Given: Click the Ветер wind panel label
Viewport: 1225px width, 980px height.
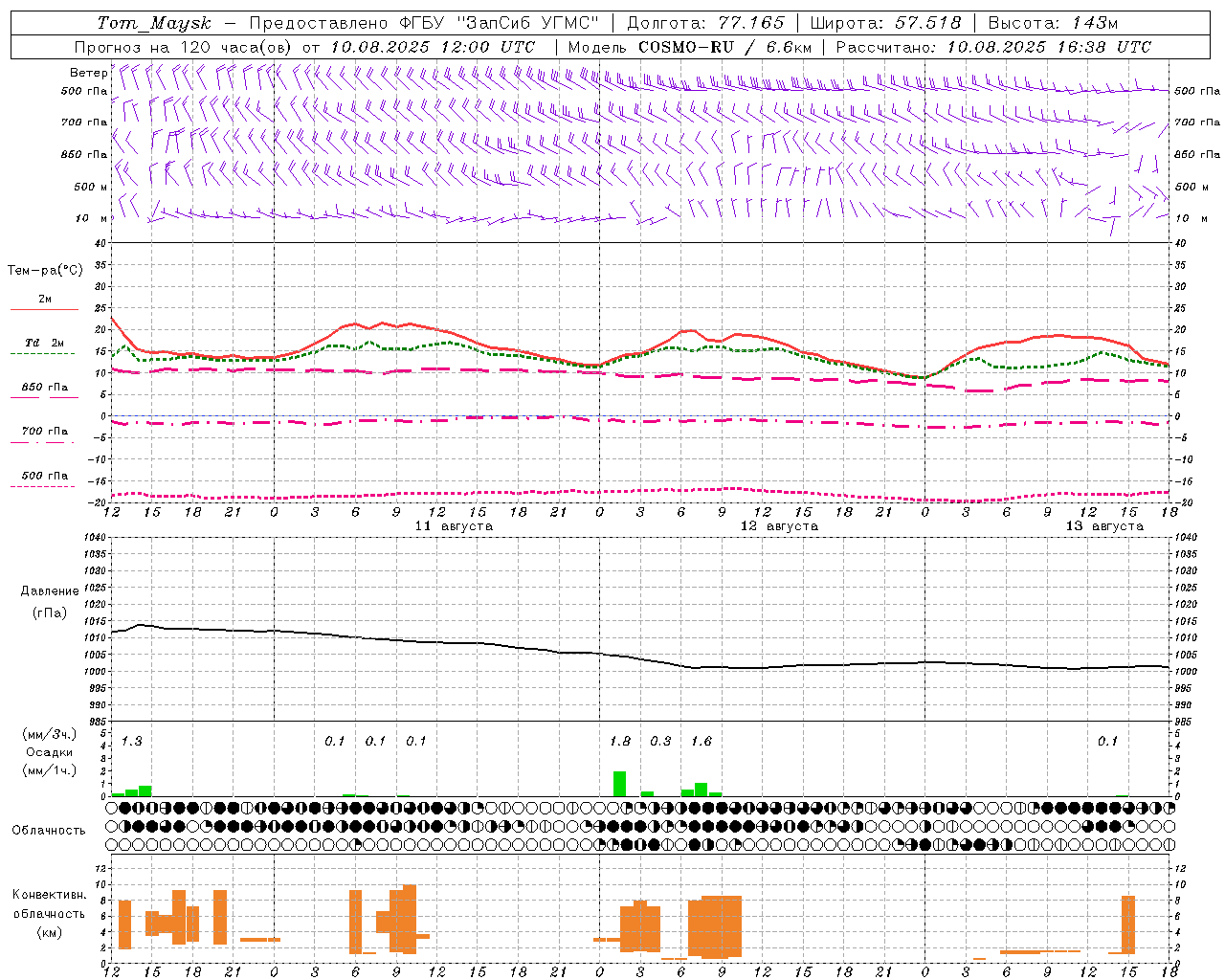Looking at the screenshot, I should (x=89, y=73).
